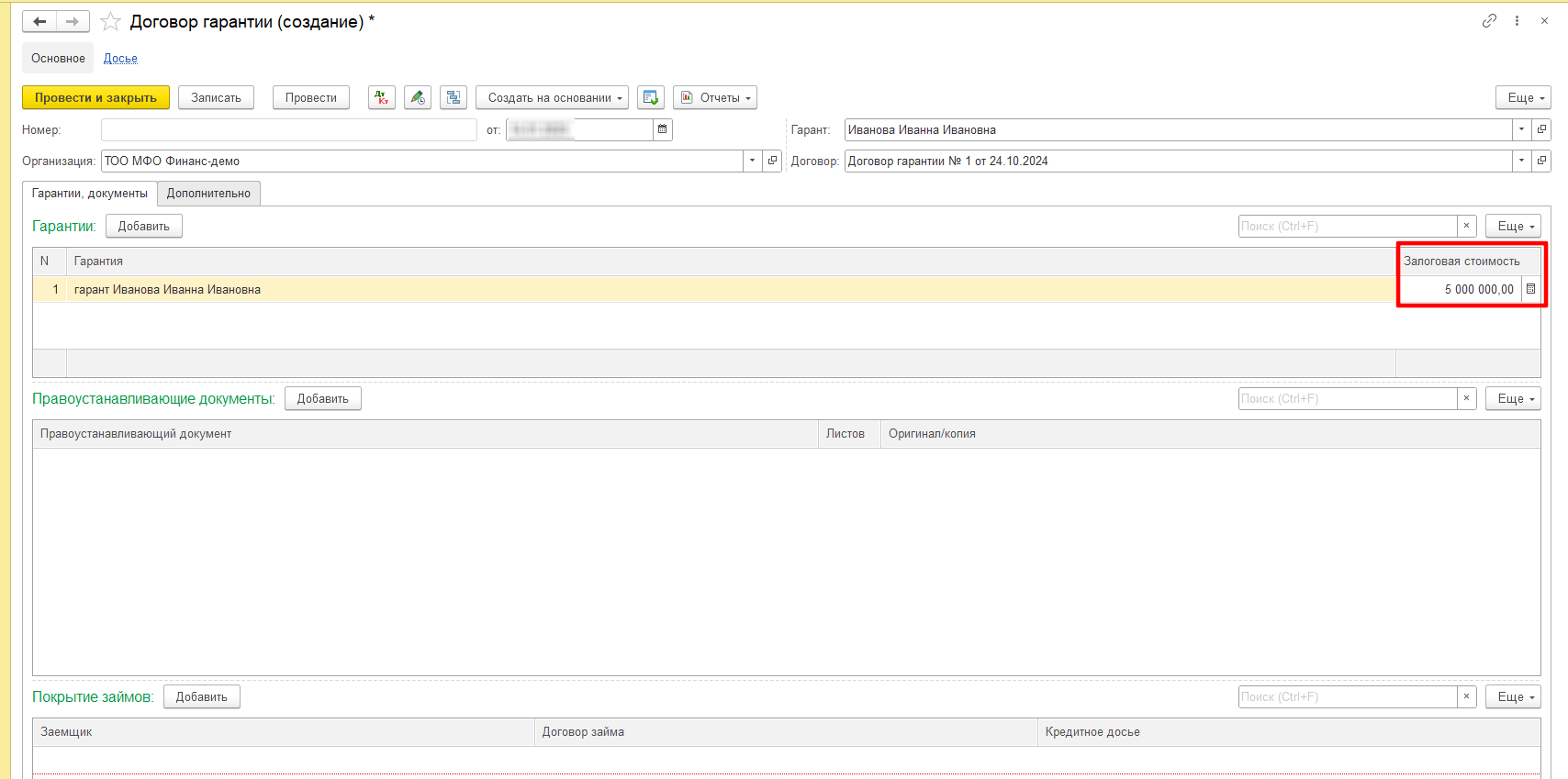Open the Организация record with its open-form icon

[x=773, y=161]
